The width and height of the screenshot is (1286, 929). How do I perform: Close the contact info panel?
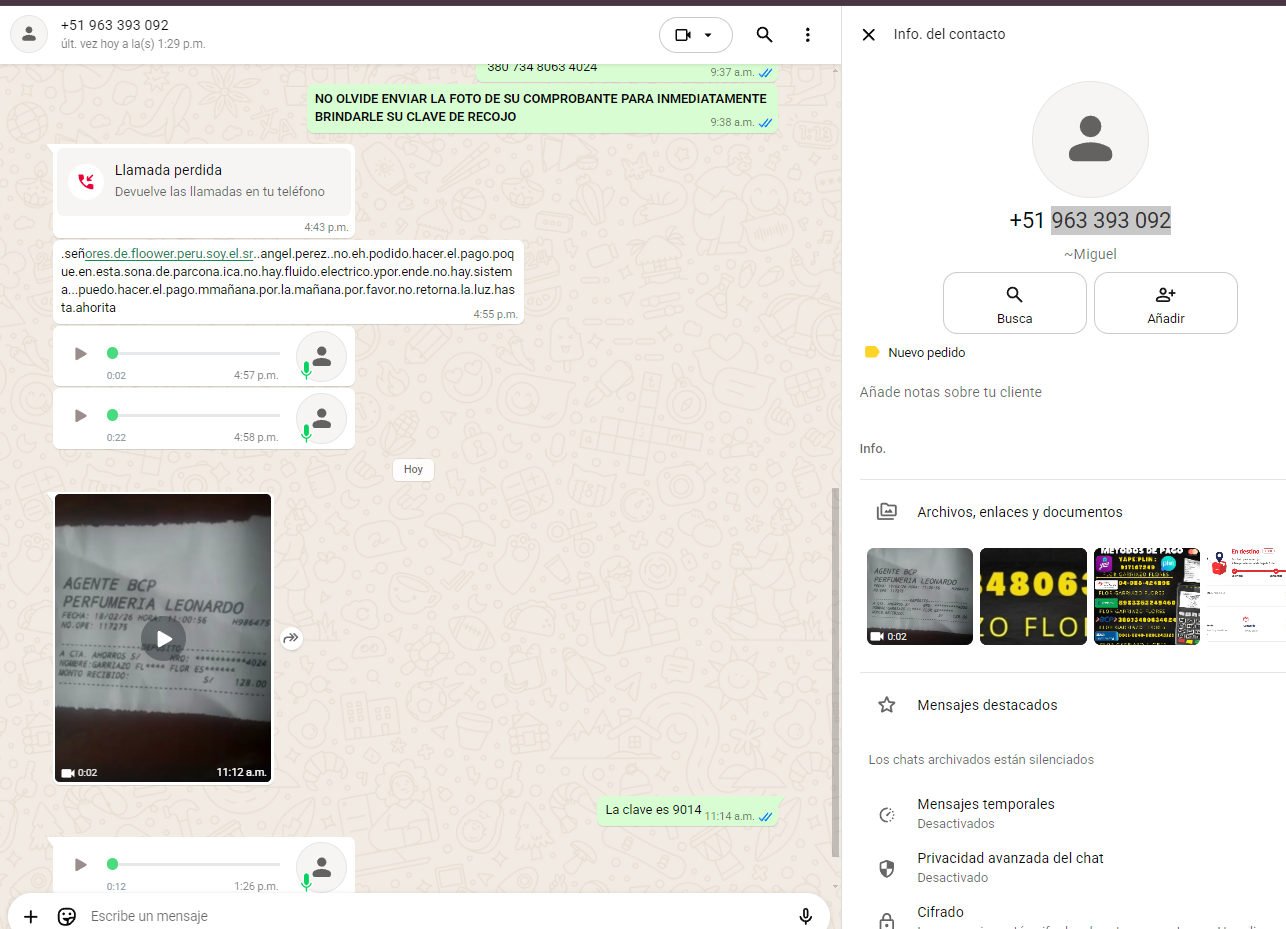click(868, 35)
